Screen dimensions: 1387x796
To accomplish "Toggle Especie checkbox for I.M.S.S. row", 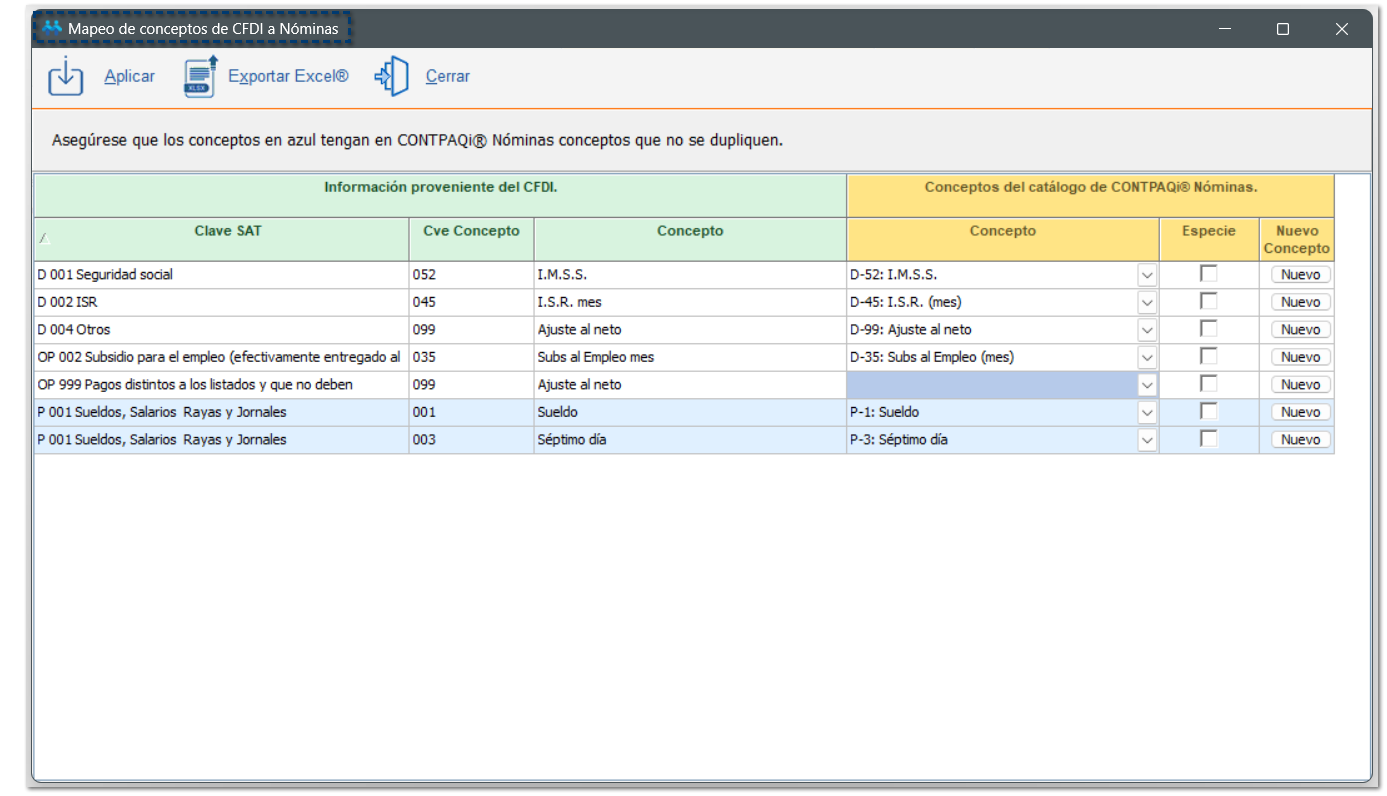I will [1209, 274].
